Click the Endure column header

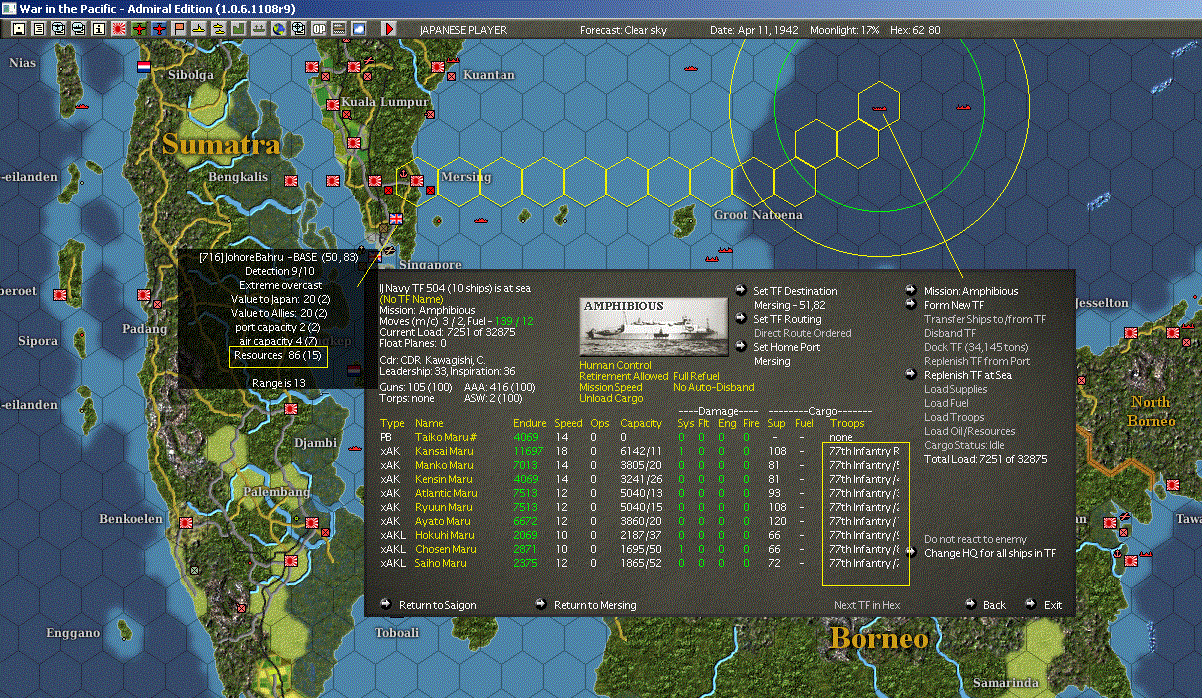(529, 424)
